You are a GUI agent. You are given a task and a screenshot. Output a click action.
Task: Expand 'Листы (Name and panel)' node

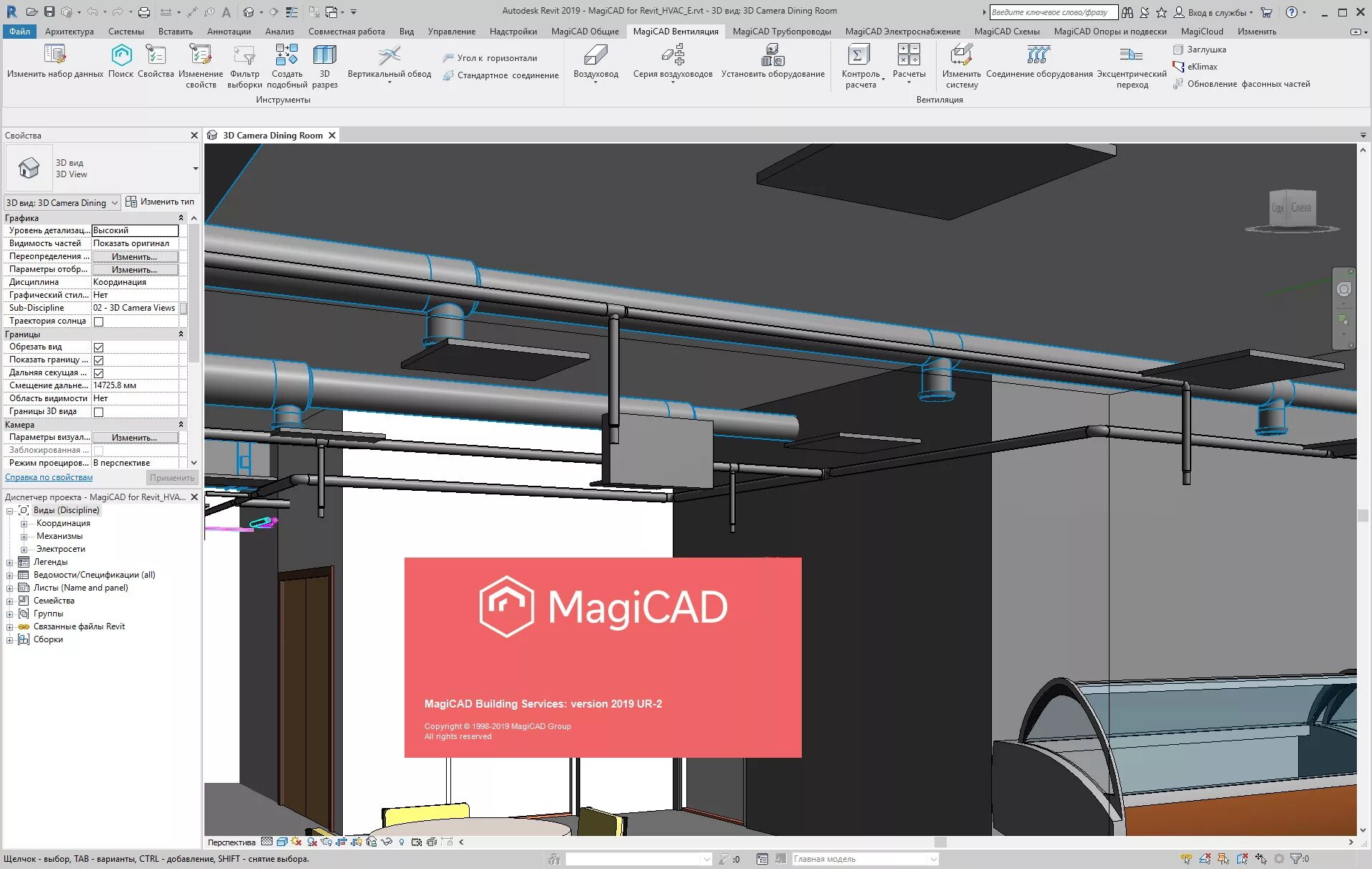pos(9,588)
